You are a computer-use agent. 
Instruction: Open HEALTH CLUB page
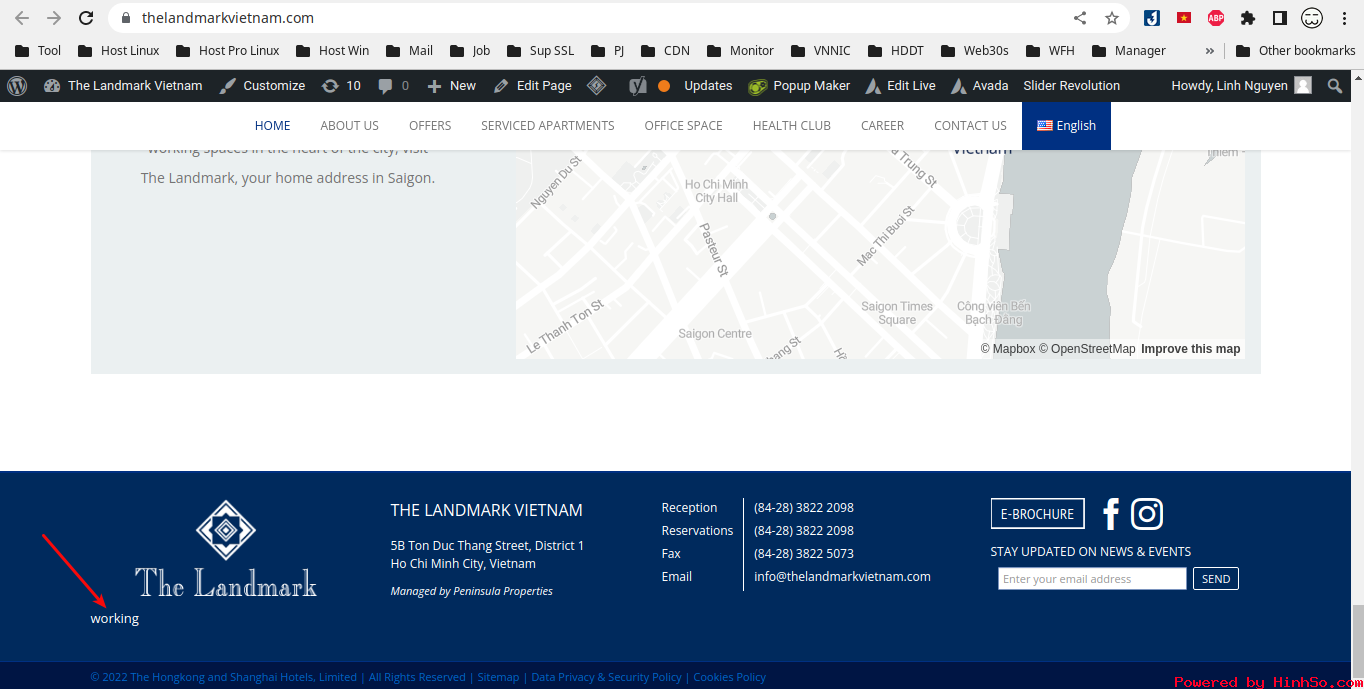tap(792, 126)
